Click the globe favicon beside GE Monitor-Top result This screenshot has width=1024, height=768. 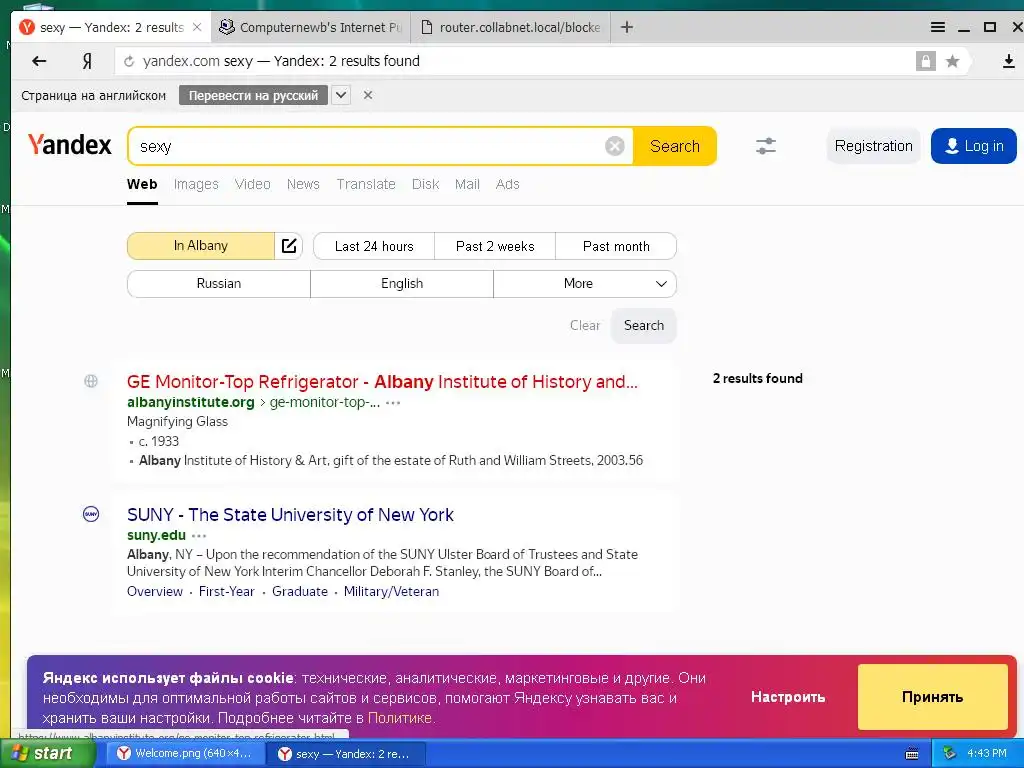click(x=91, y=381)
